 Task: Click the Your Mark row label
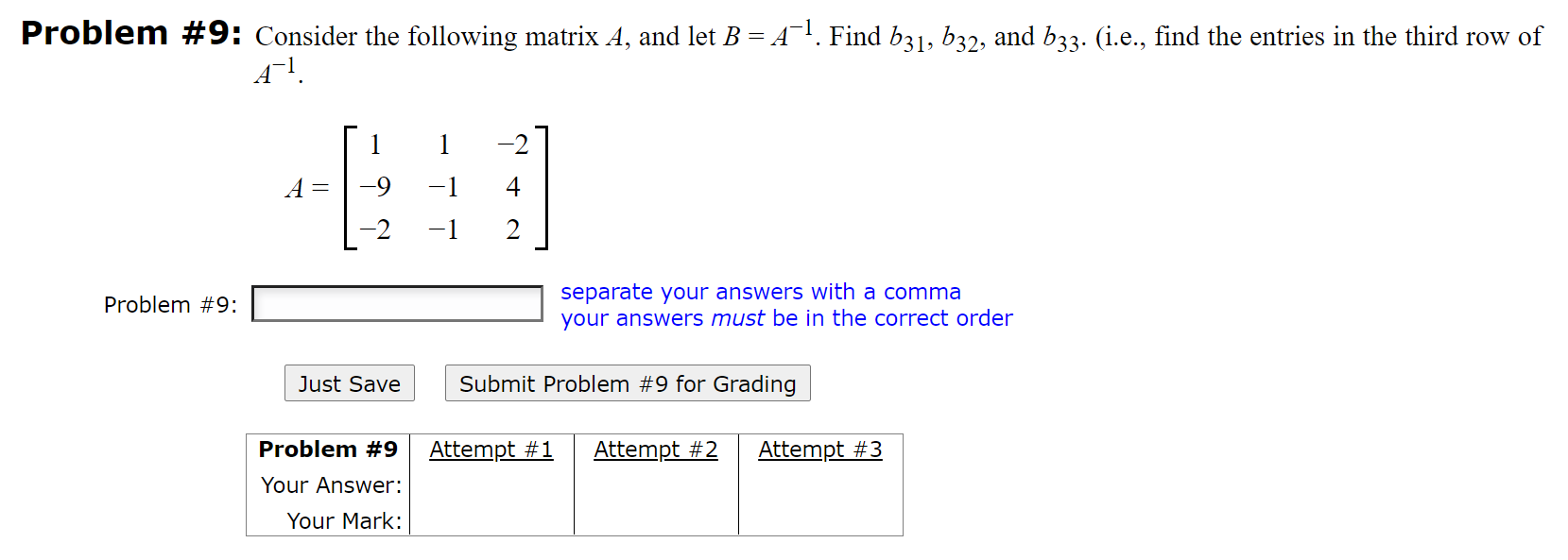(345, 519)
